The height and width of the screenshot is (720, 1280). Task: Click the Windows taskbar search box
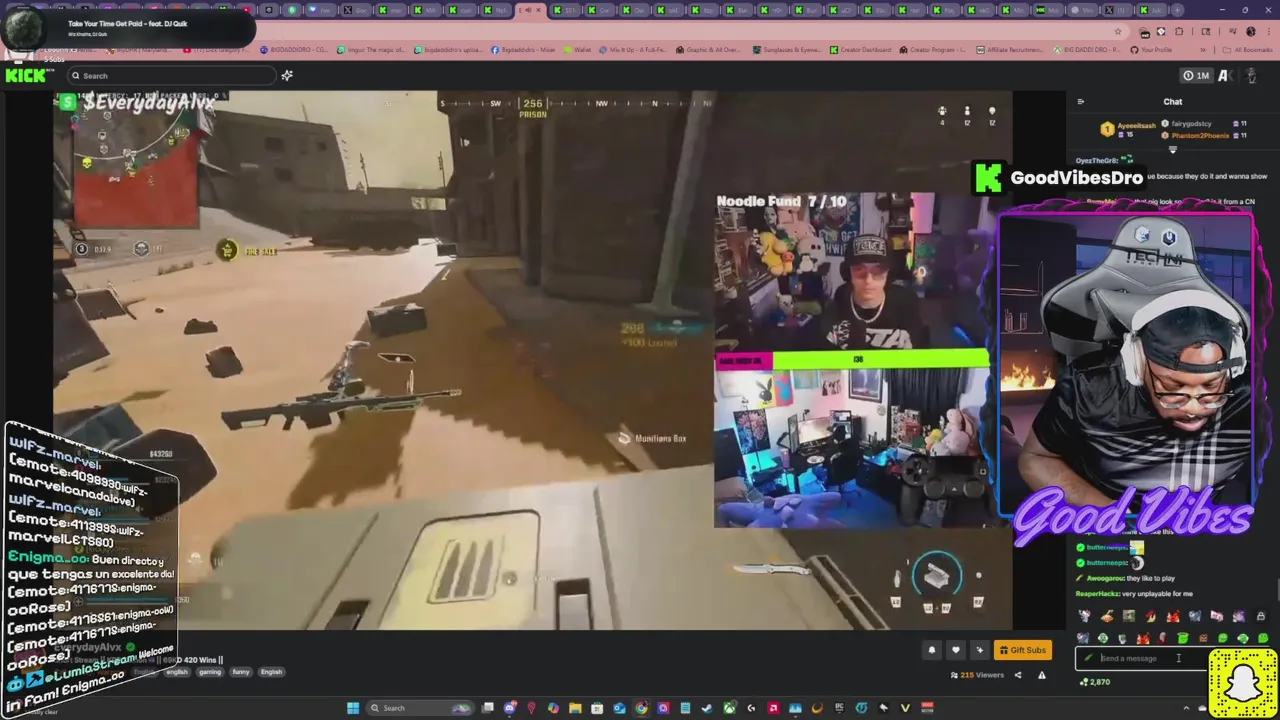tap(420, 708)
